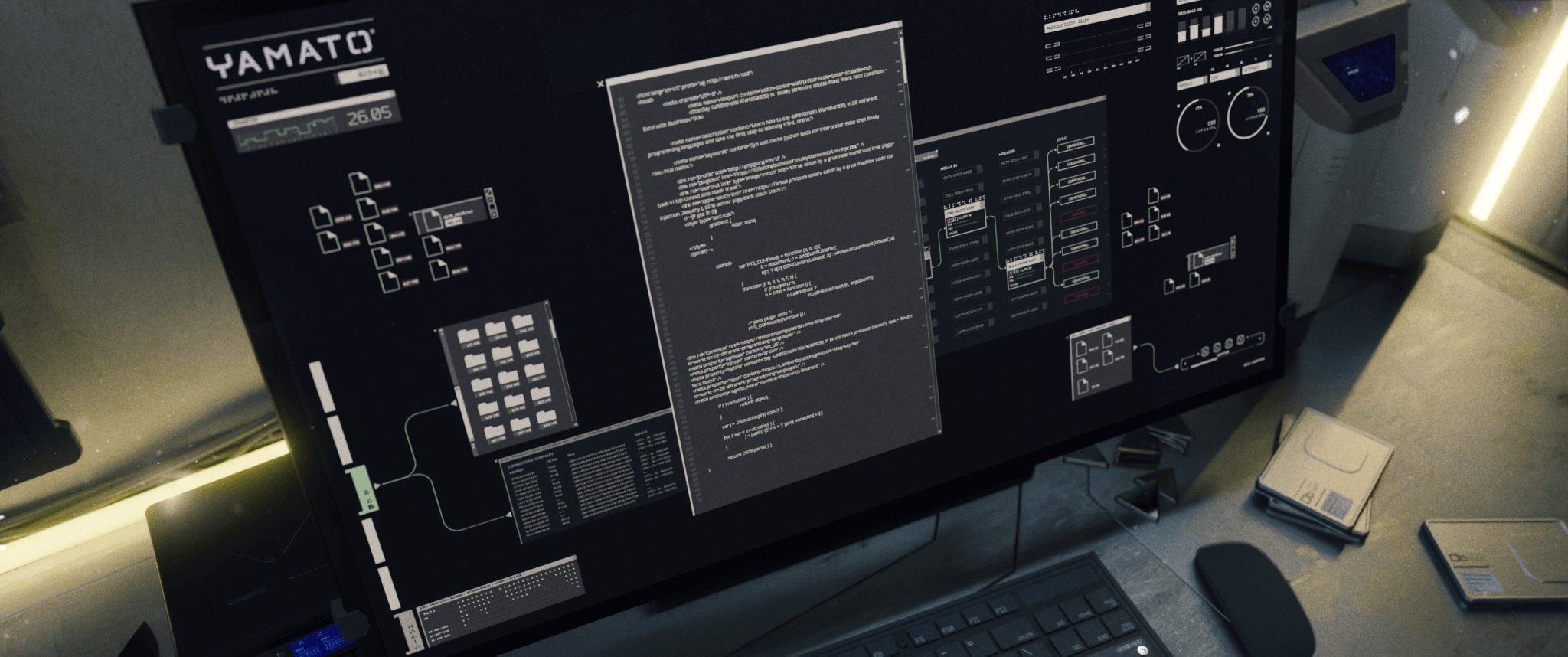The height and width of the screenshot is (657, 1568).
Task: Select the 26.05 readout value
Action: tap(369, 116)
